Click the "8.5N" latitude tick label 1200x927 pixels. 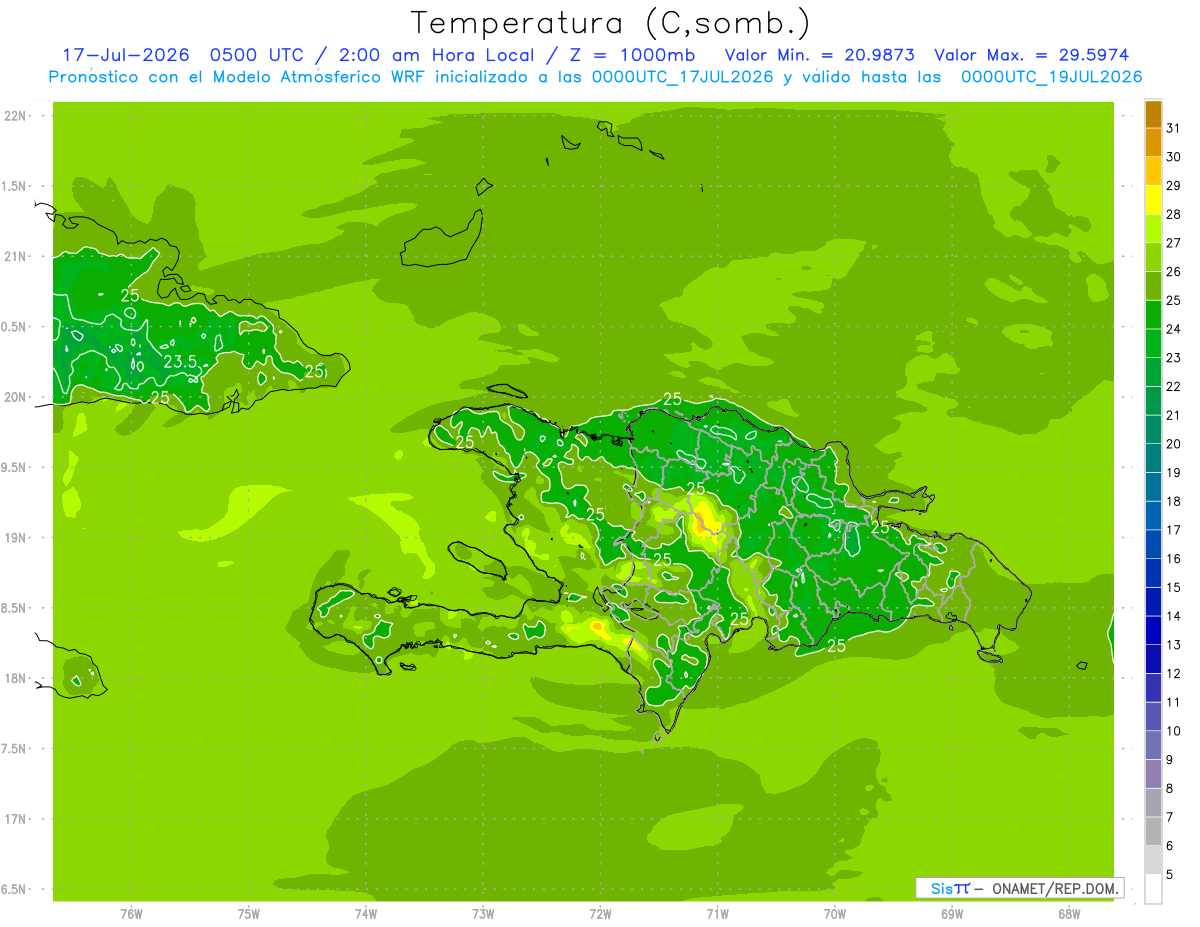point(16,608)
